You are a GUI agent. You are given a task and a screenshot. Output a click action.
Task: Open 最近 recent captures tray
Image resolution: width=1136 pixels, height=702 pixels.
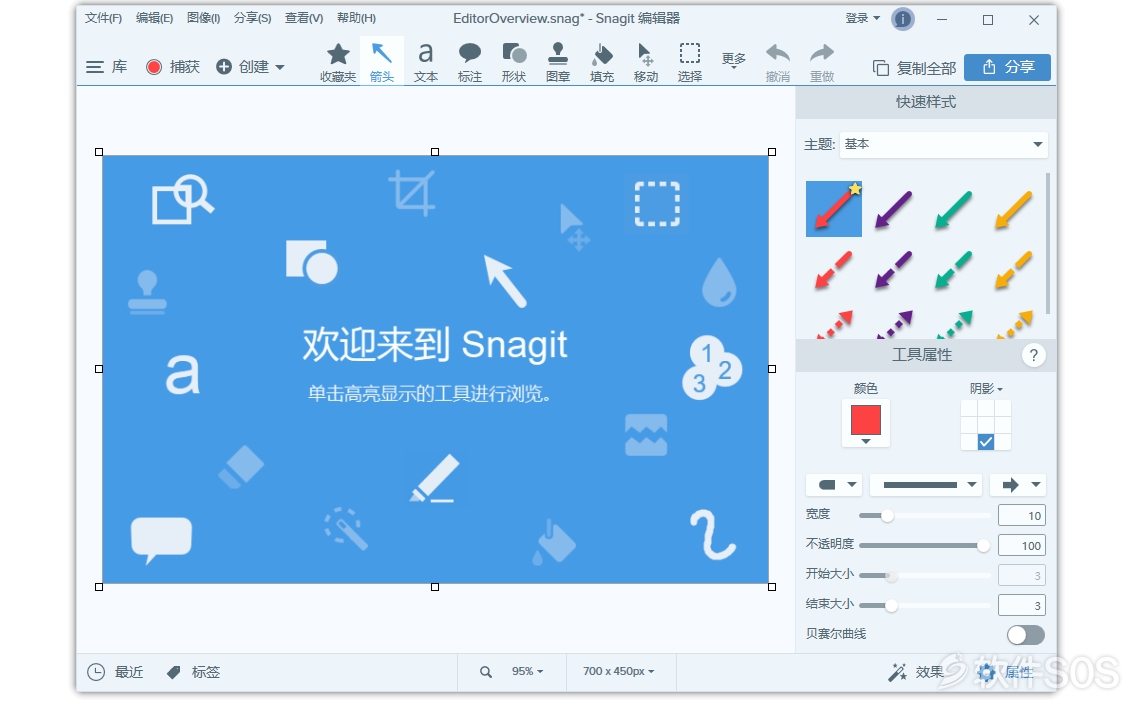(x=115, y=672)
